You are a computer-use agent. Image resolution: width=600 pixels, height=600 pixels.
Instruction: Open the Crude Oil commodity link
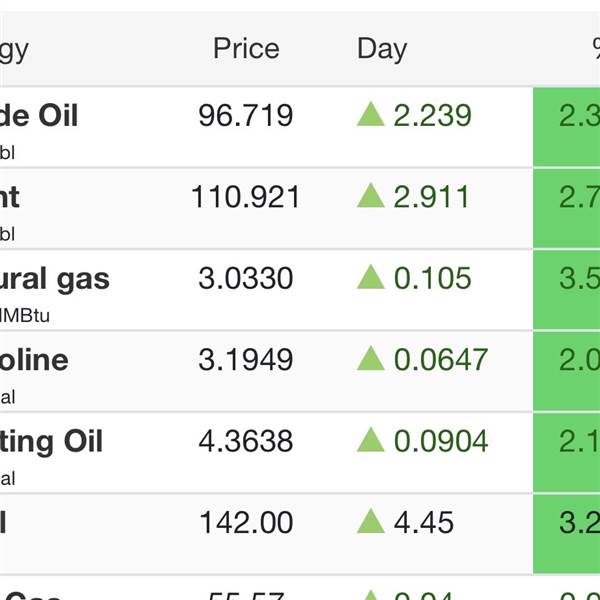pos(40,116)
